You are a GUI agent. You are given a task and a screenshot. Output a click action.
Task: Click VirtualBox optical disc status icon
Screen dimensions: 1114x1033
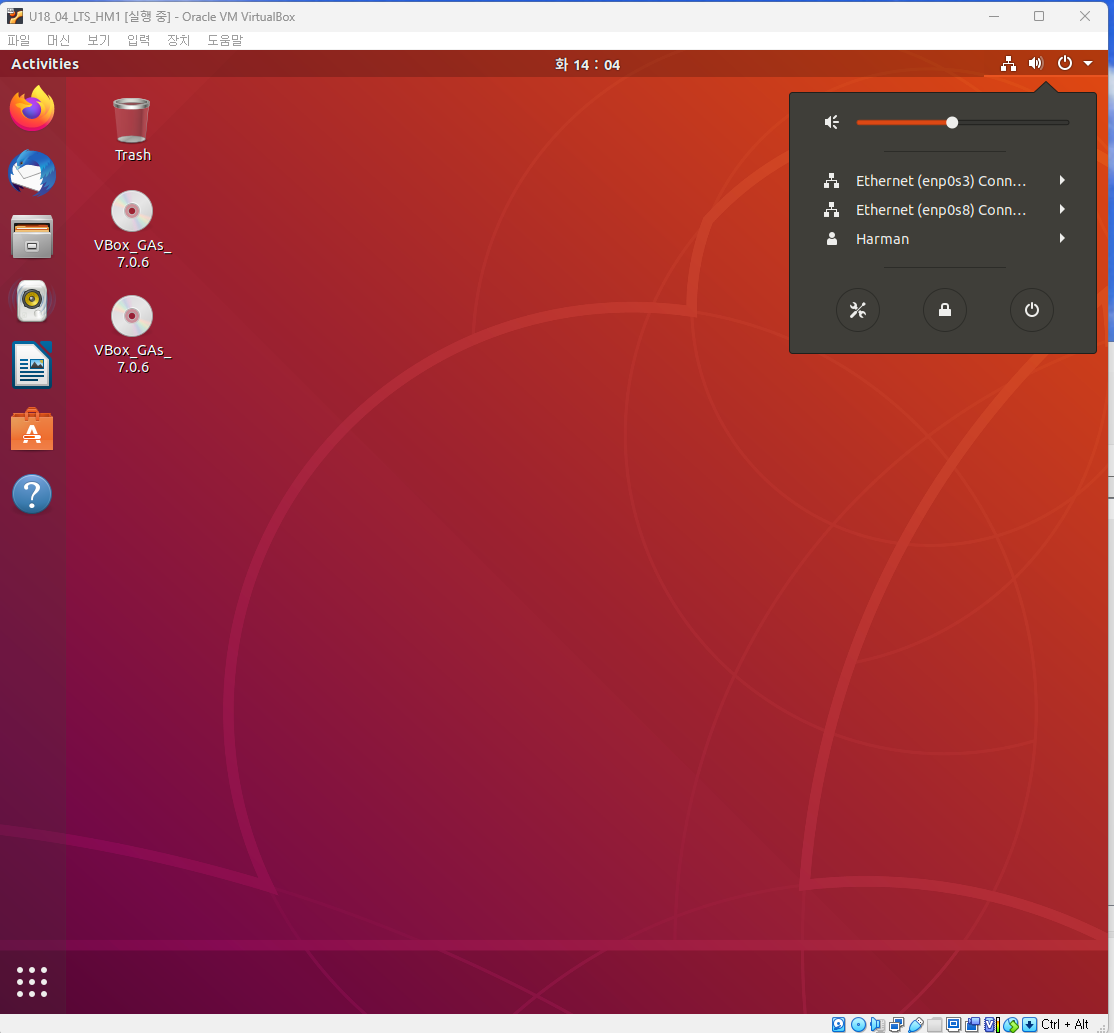pos(858,1024)
